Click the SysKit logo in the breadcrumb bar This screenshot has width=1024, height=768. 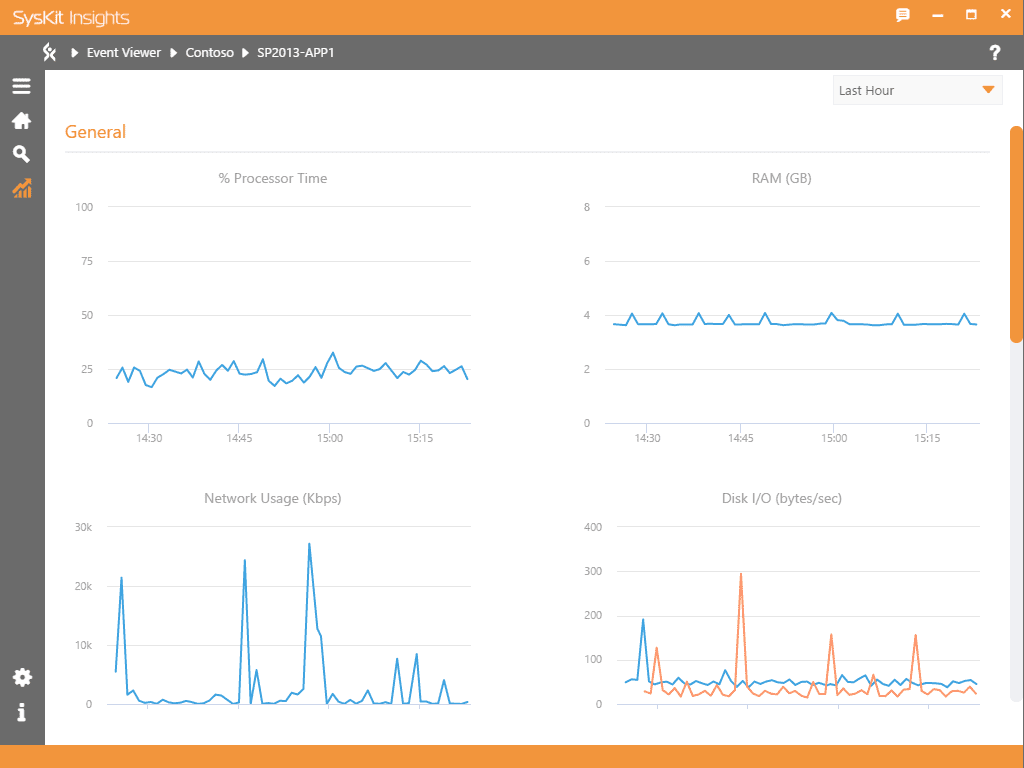coord(48,52)
